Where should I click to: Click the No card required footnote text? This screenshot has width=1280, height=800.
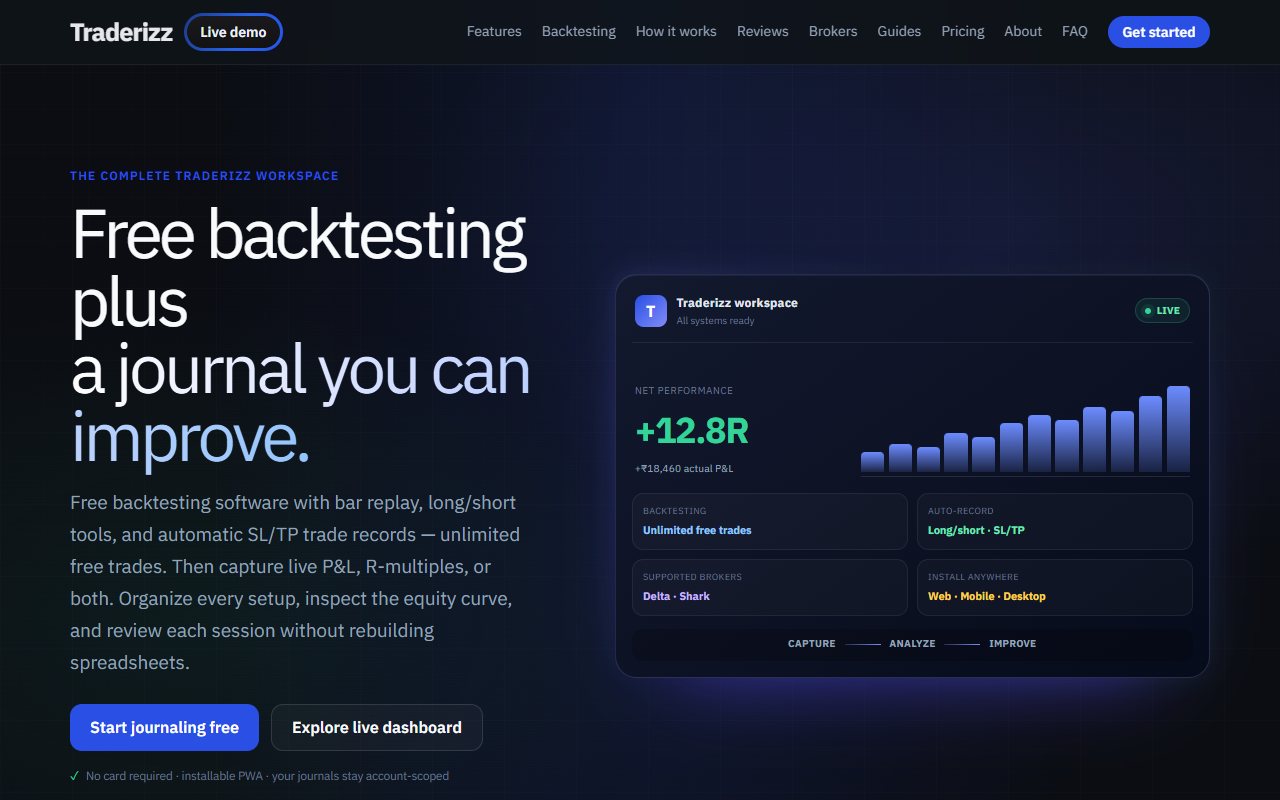267,776
